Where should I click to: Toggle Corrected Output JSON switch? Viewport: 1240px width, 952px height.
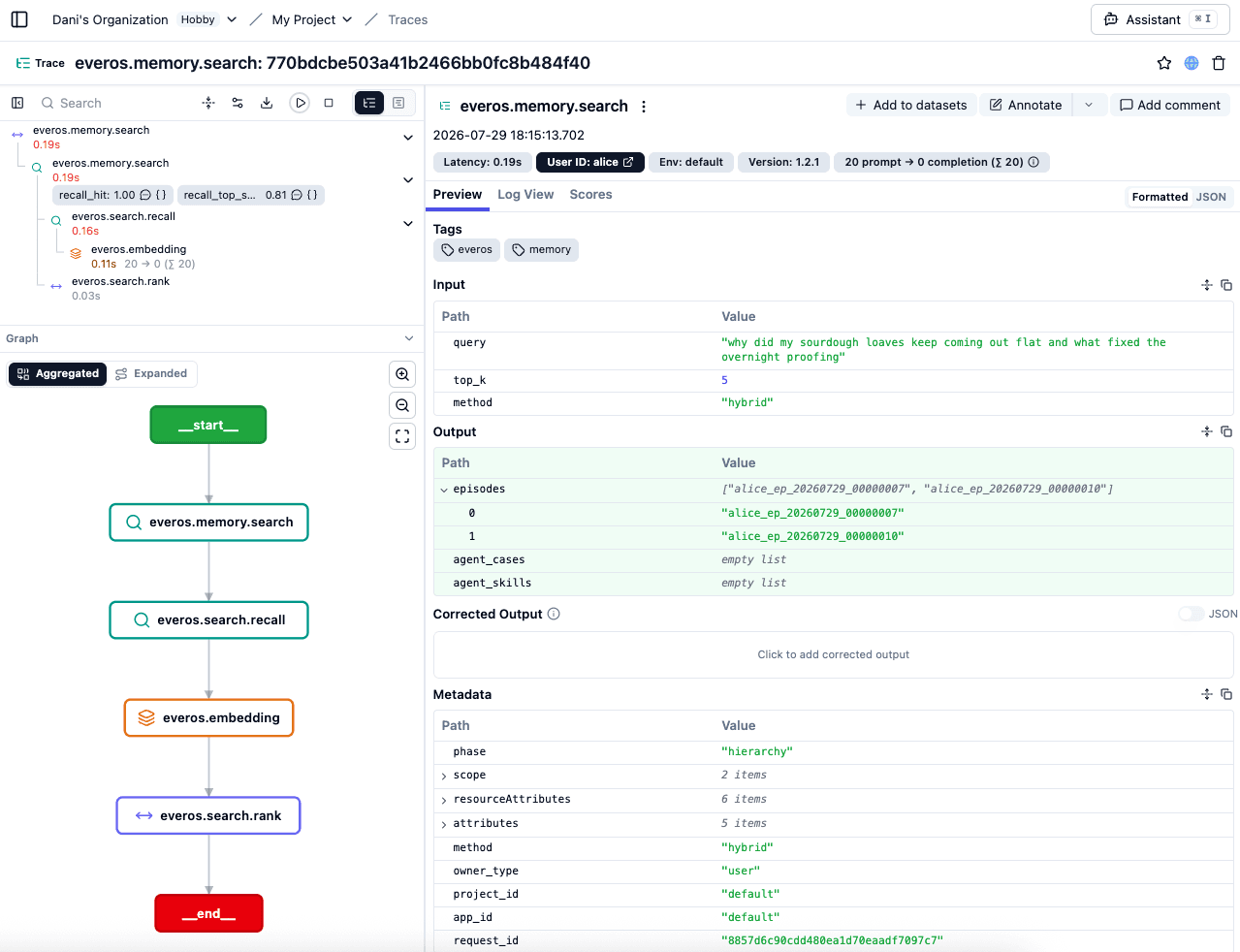click(x=1192, y=614)
